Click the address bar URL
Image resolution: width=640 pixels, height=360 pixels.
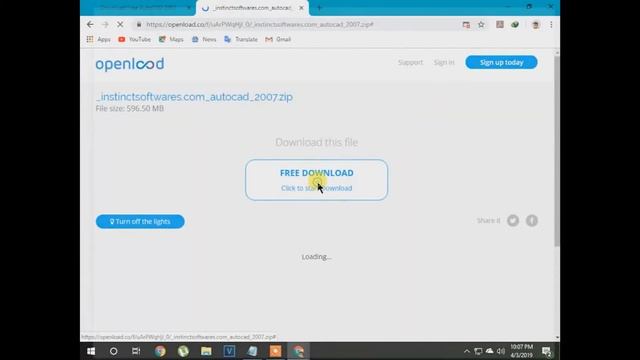pyautogui.click(x=260, y=24)
